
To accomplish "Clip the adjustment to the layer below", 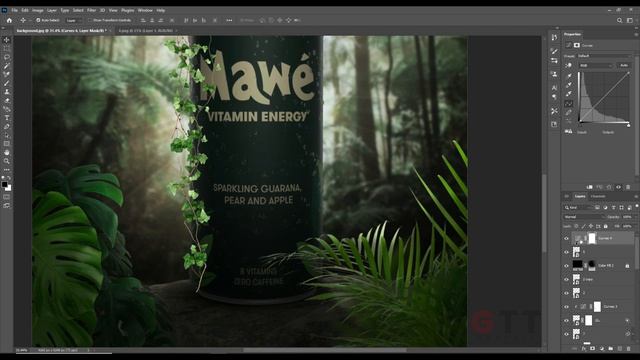I will click(x=589, y=187).
